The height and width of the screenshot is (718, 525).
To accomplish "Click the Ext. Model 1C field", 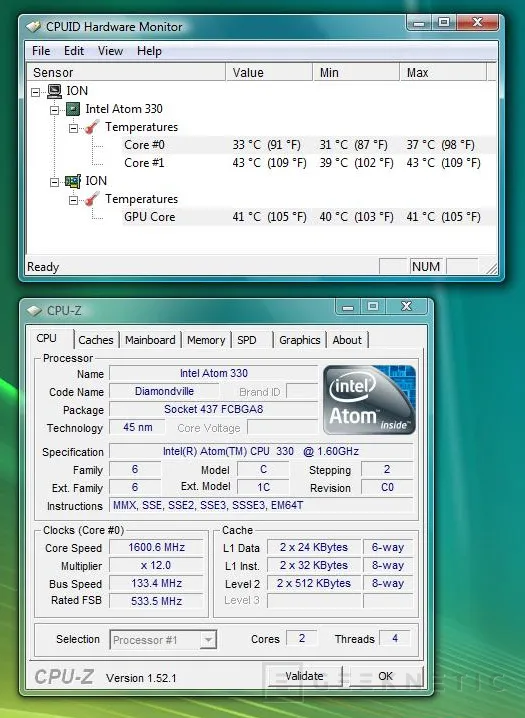I will coord(264,488).
